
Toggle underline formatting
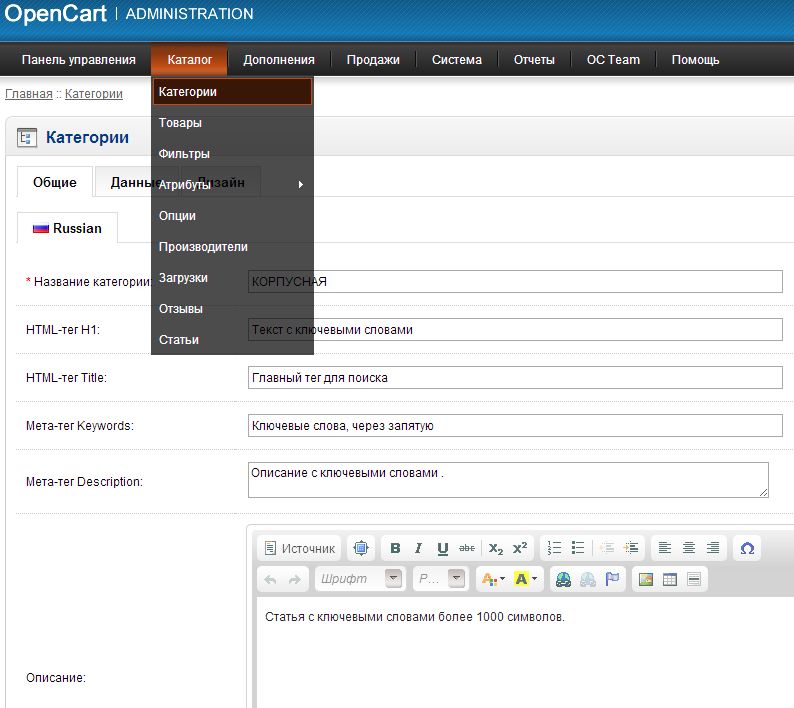(x=442, y=548)
